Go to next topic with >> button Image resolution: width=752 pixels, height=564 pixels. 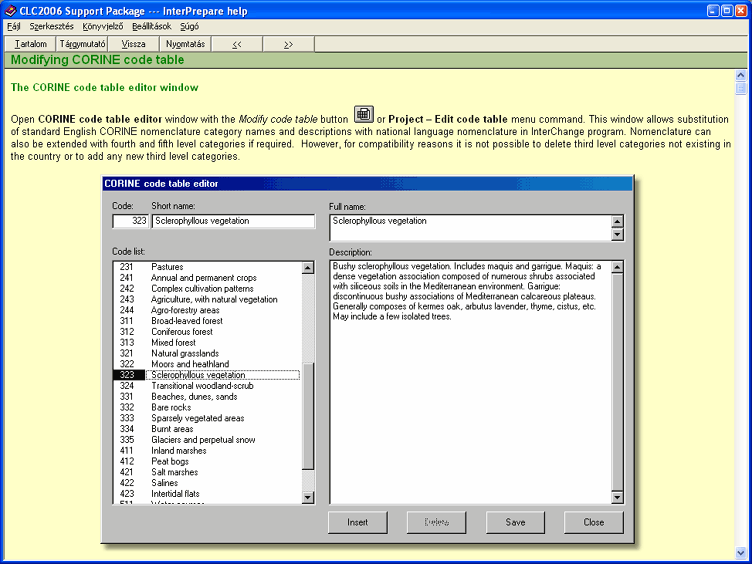[288, 44]
